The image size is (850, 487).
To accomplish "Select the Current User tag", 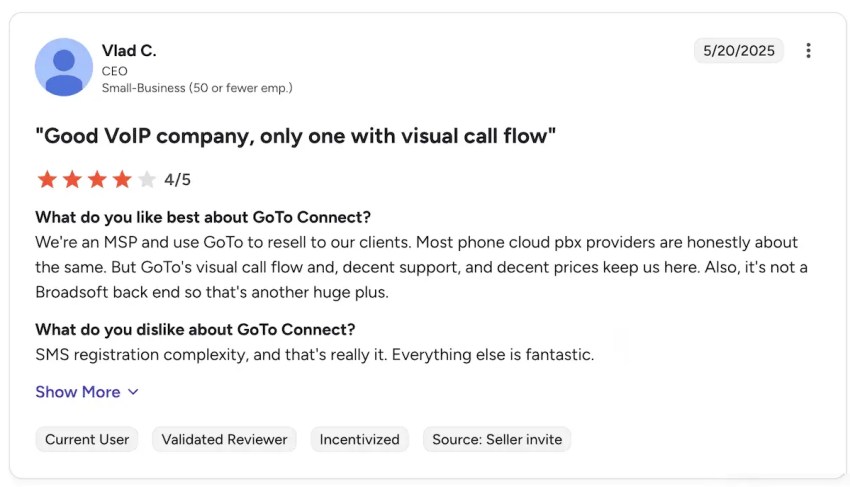I will 87,439.
